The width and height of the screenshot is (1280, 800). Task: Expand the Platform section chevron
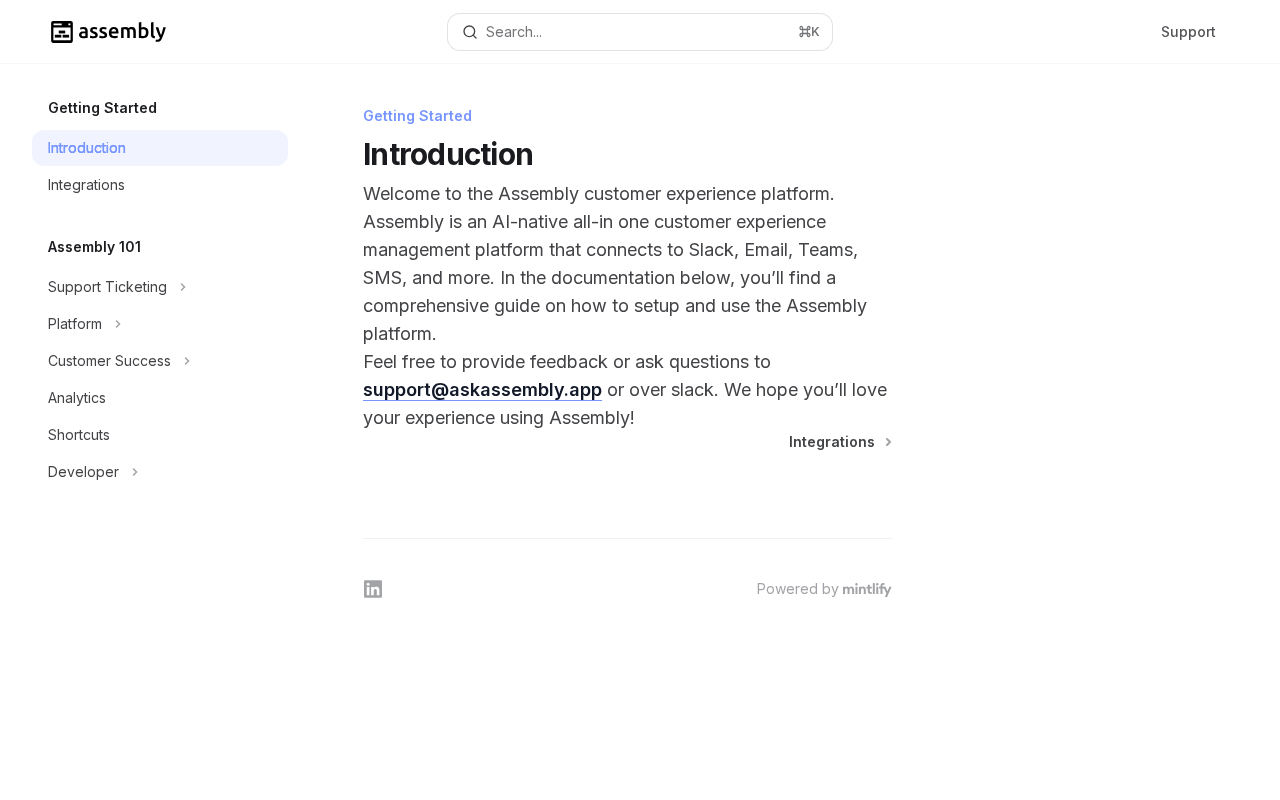point(118,324)
